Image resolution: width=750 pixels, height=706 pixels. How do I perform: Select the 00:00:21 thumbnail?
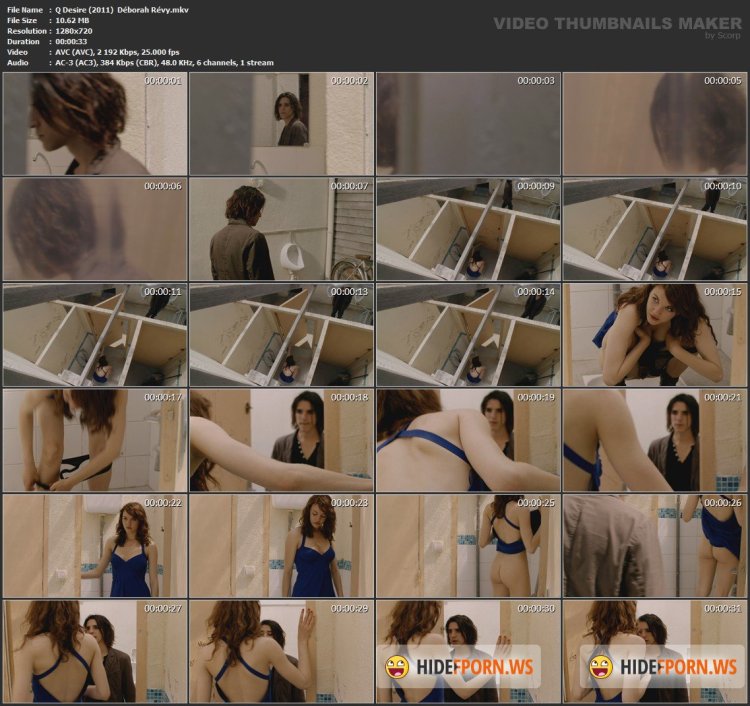(655, 441)
